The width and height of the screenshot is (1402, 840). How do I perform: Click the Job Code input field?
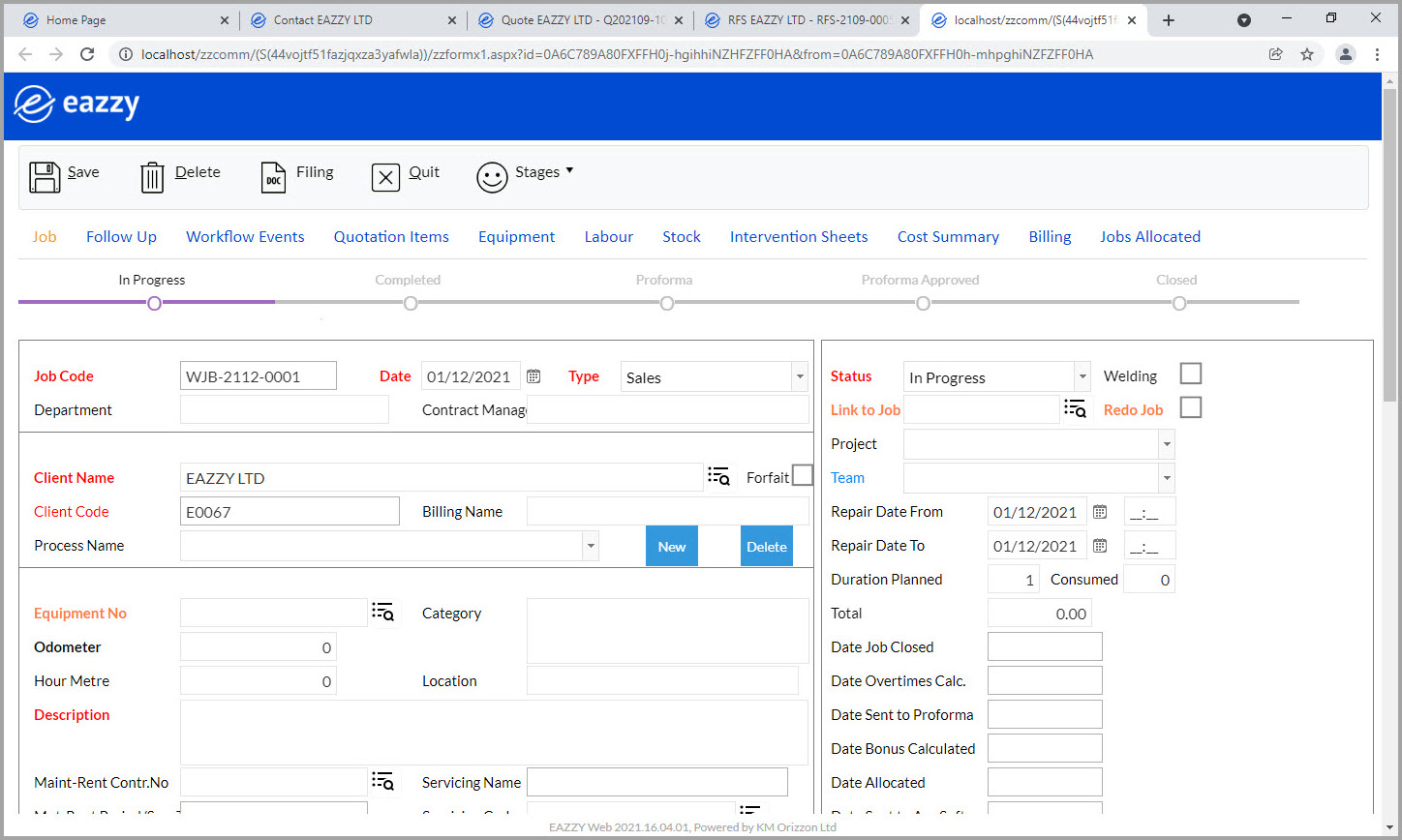point(259,375)
